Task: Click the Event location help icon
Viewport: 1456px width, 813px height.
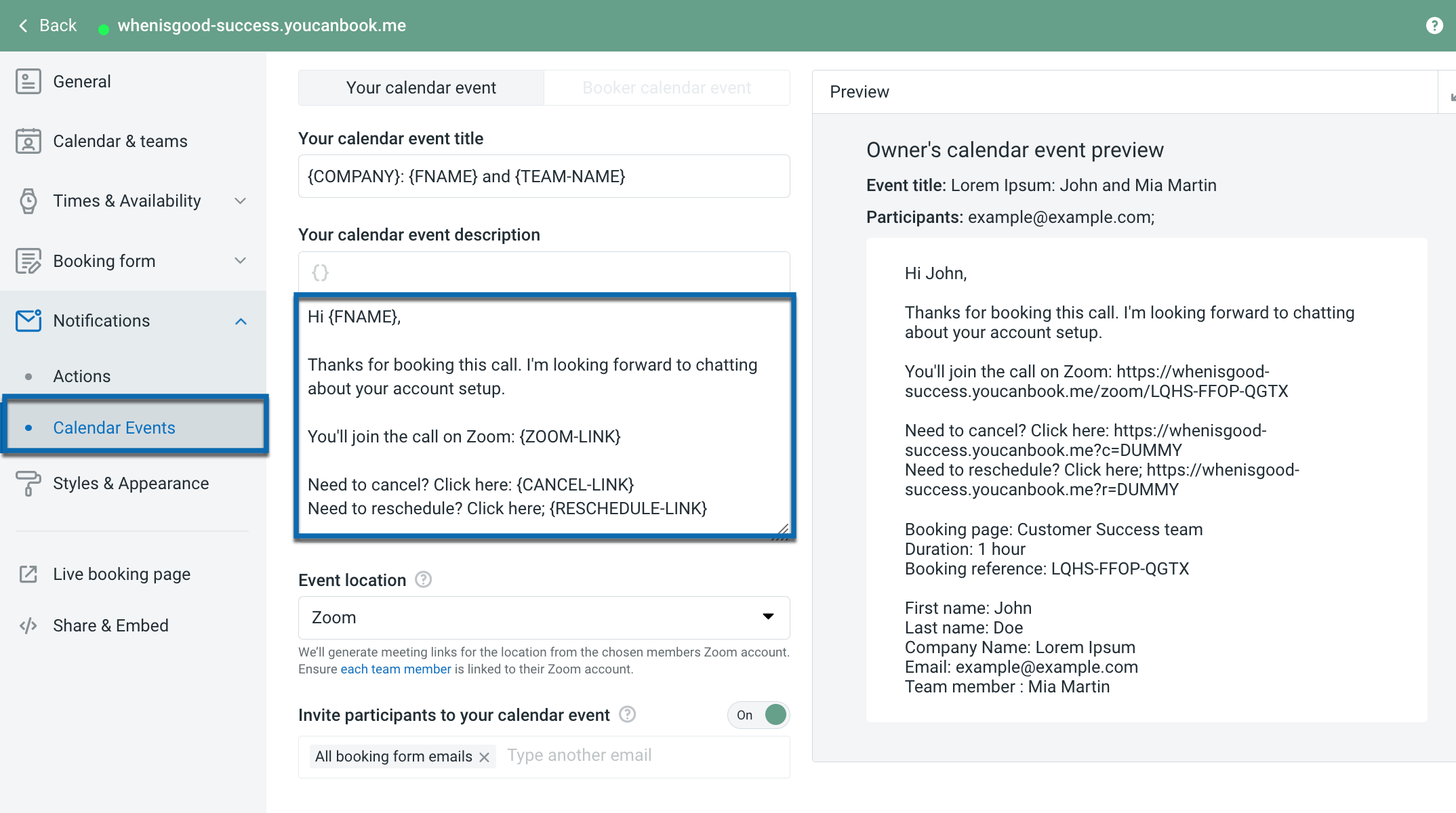Action: tap(423, 579)
